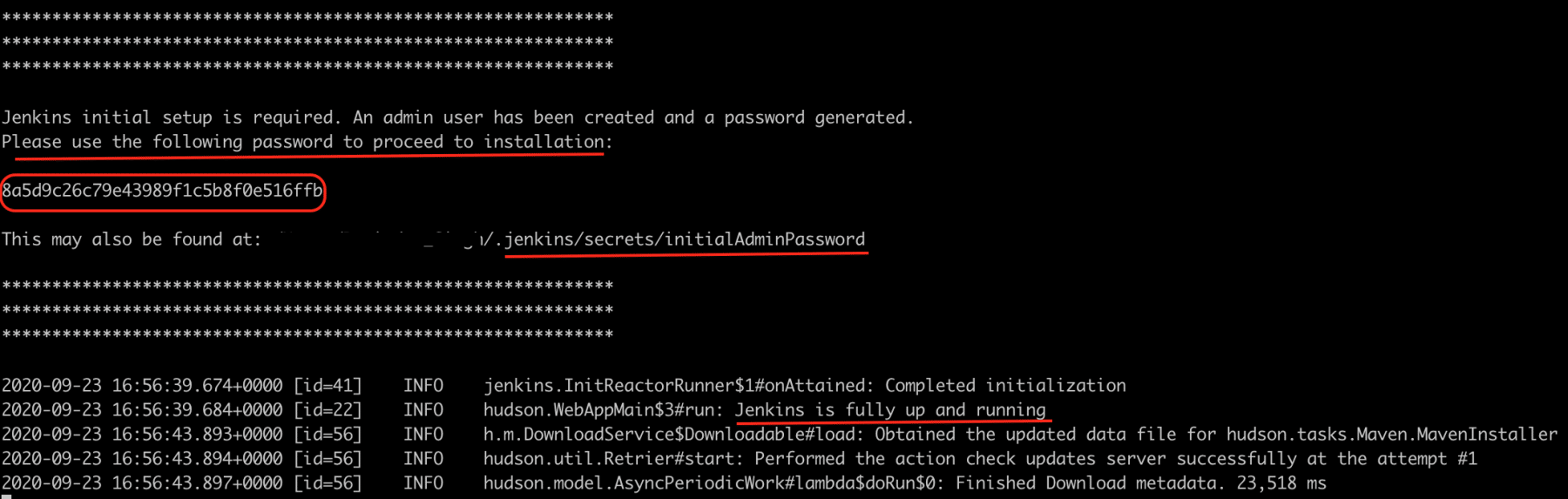The width and height of the screenshot is (1568, 499).
Task: Click the 16:56:43.897 log timestamp
Action: click(x=197, y=483)
